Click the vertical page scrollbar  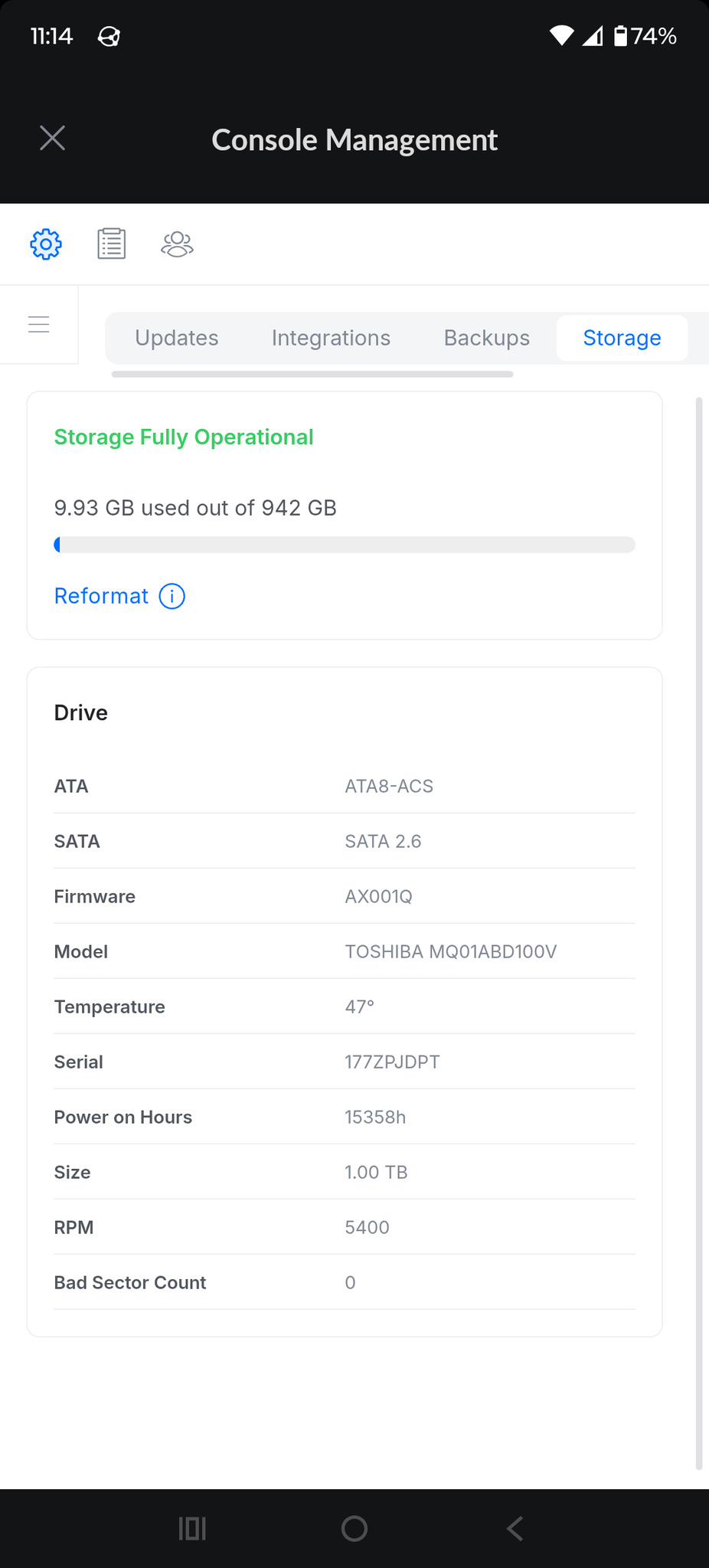point(698,919)
